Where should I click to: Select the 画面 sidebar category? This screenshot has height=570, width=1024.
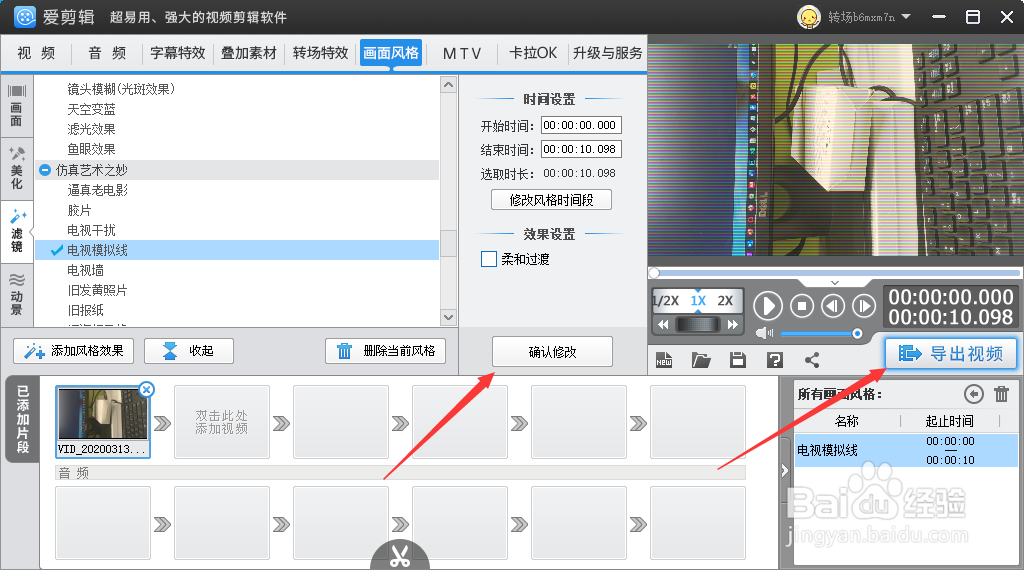click(x=16, y=106)
